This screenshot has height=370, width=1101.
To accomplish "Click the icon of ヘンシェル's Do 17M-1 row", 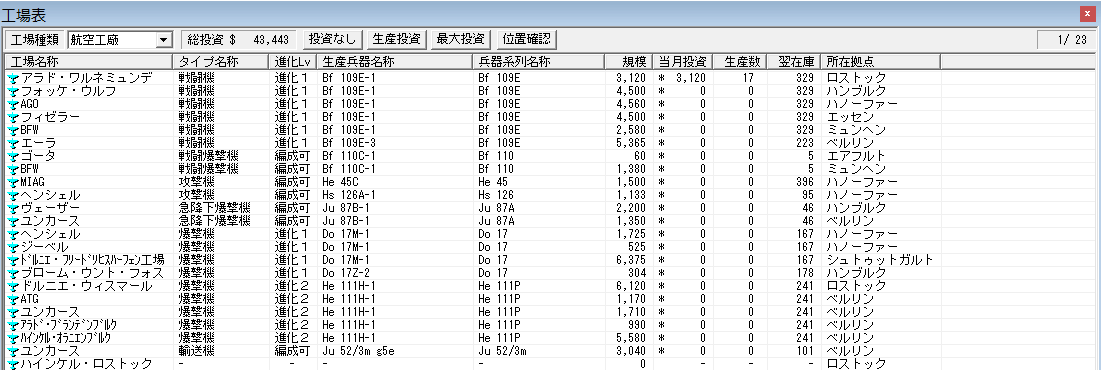I will (13, 234).
